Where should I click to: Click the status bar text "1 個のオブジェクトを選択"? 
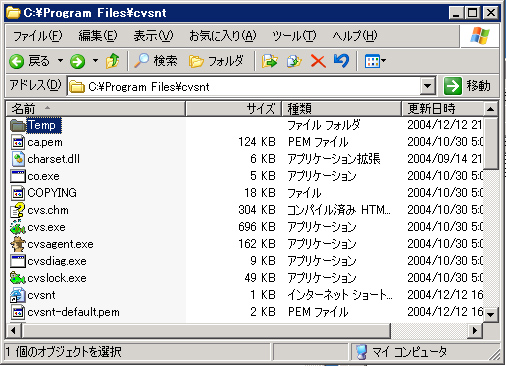point(64,352)
